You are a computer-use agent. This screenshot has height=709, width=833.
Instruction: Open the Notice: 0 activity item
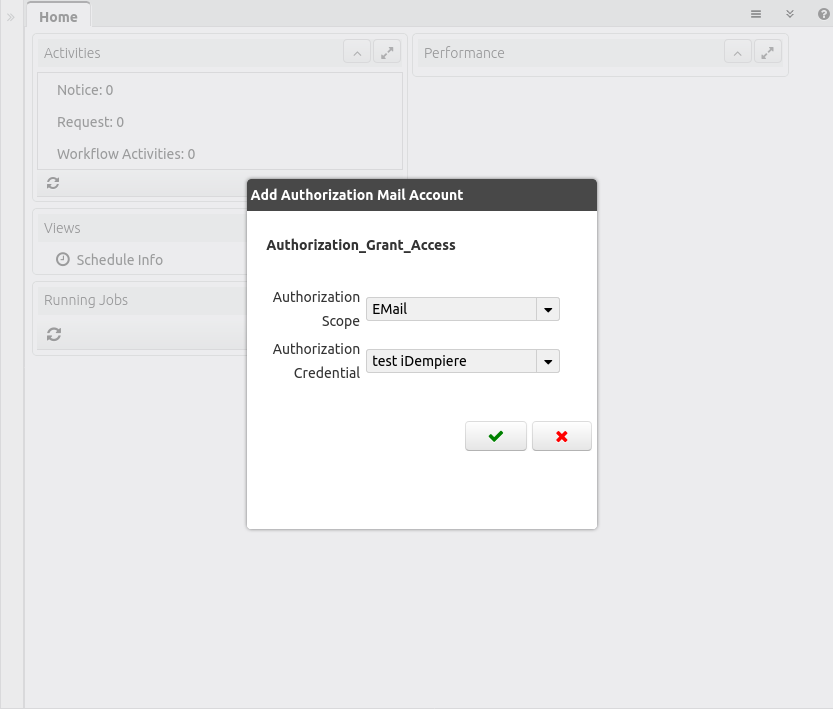click(85, 90)
